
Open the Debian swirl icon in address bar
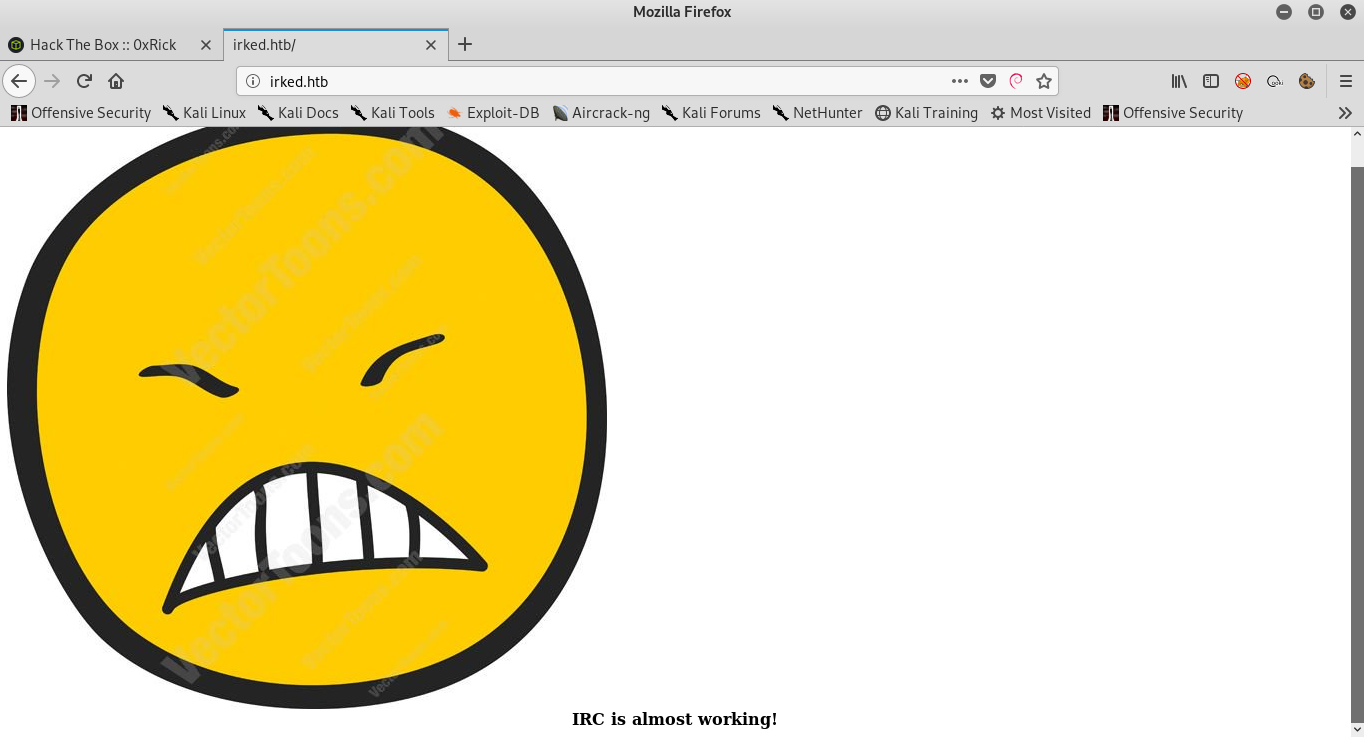coord(1016,81)
